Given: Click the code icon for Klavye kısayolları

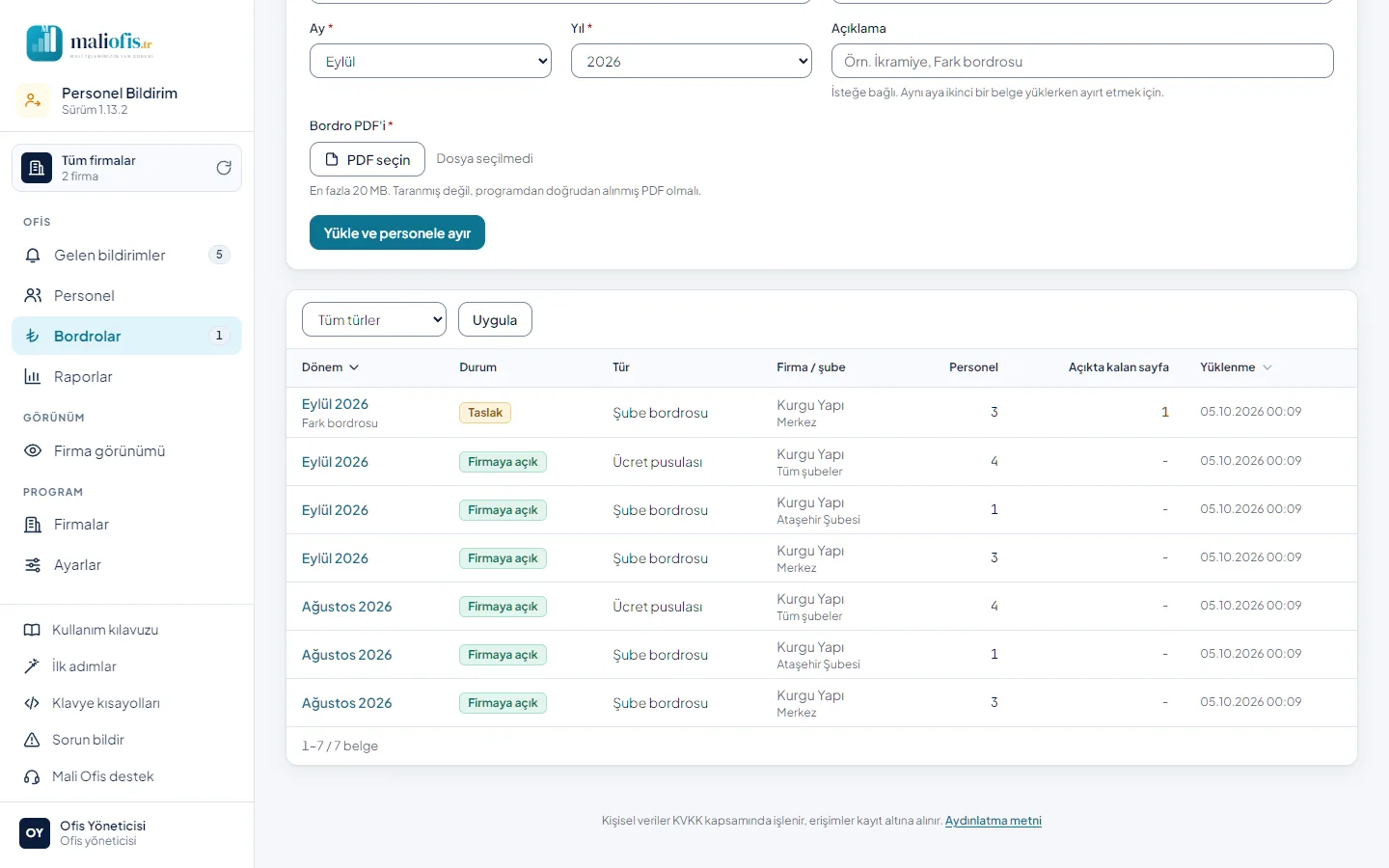Looking at the screenshot, I should click(32, 703).
